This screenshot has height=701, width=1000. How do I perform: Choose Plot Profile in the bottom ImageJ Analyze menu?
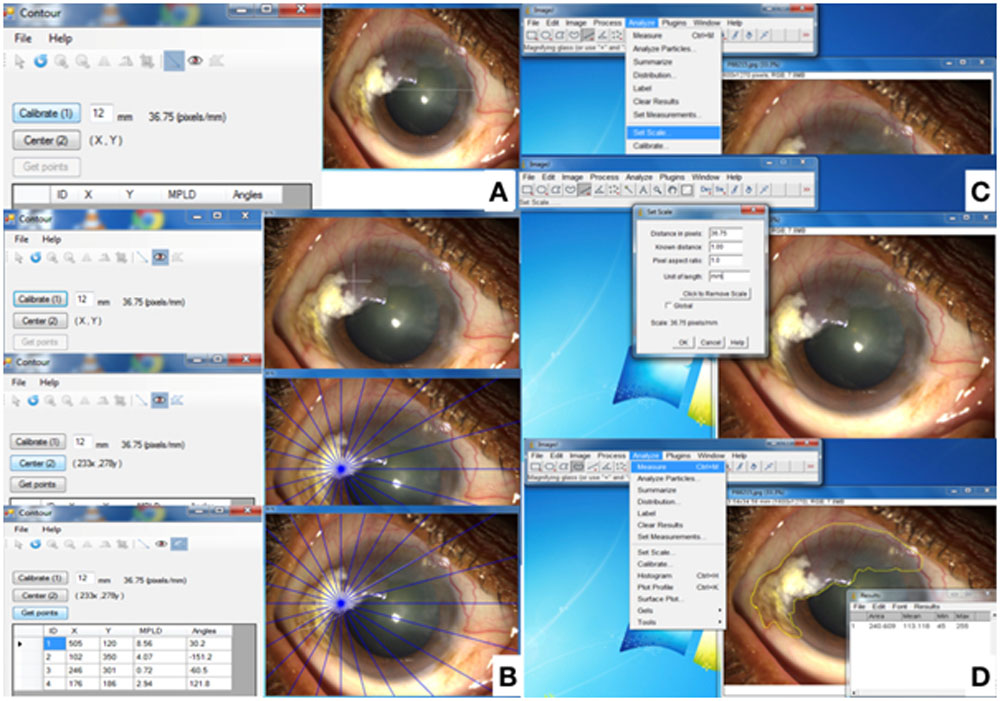(x=677, y=587)
